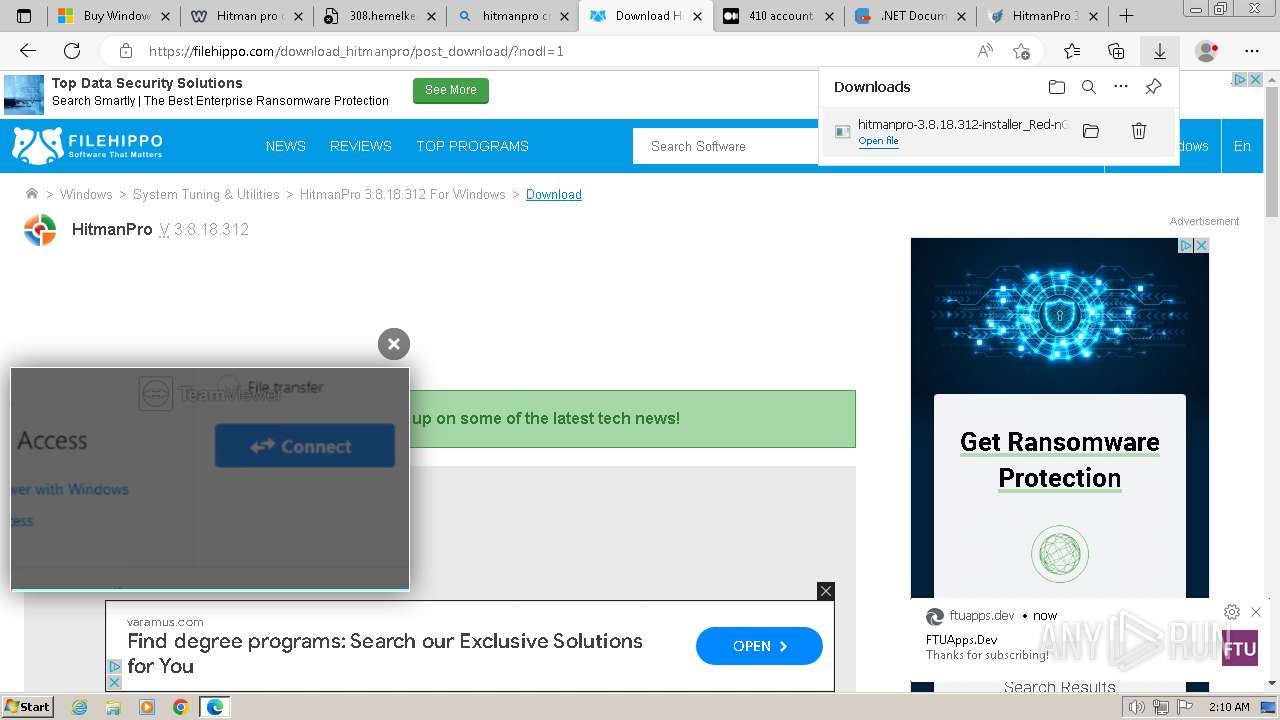Toggle the Downloads toolbar icon
This screenshot has height=720, width=1280.
(x=1160, y=51)
